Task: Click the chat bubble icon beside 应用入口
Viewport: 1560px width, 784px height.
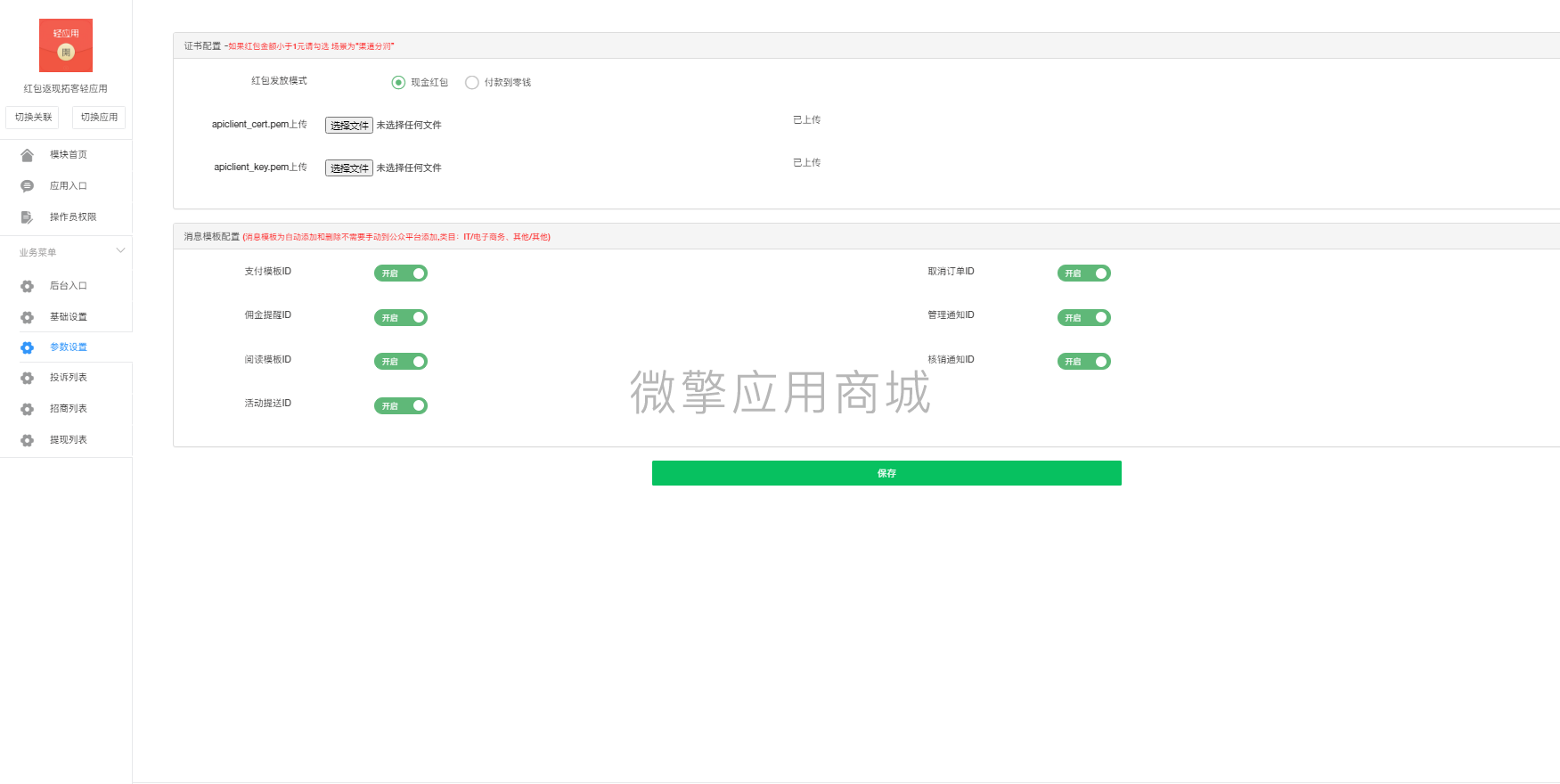Action: 27,186
